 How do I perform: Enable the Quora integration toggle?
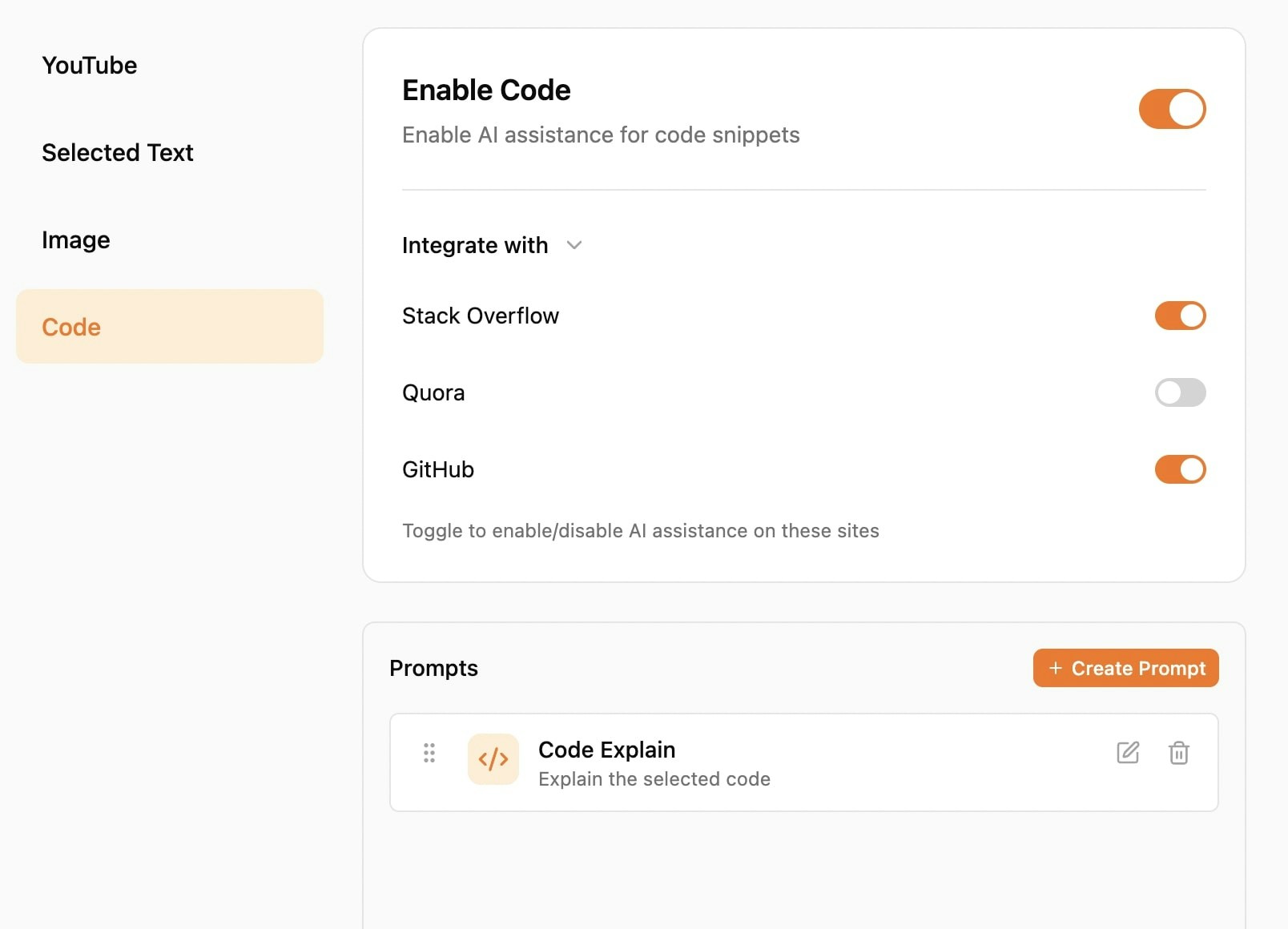[1180, 392]
